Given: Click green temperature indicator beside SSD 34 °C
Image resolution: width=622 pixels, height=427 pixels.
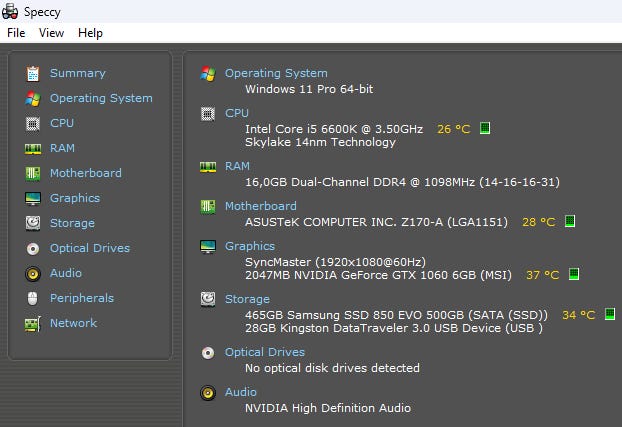Looking at the screenshot, I should point(610,314).
